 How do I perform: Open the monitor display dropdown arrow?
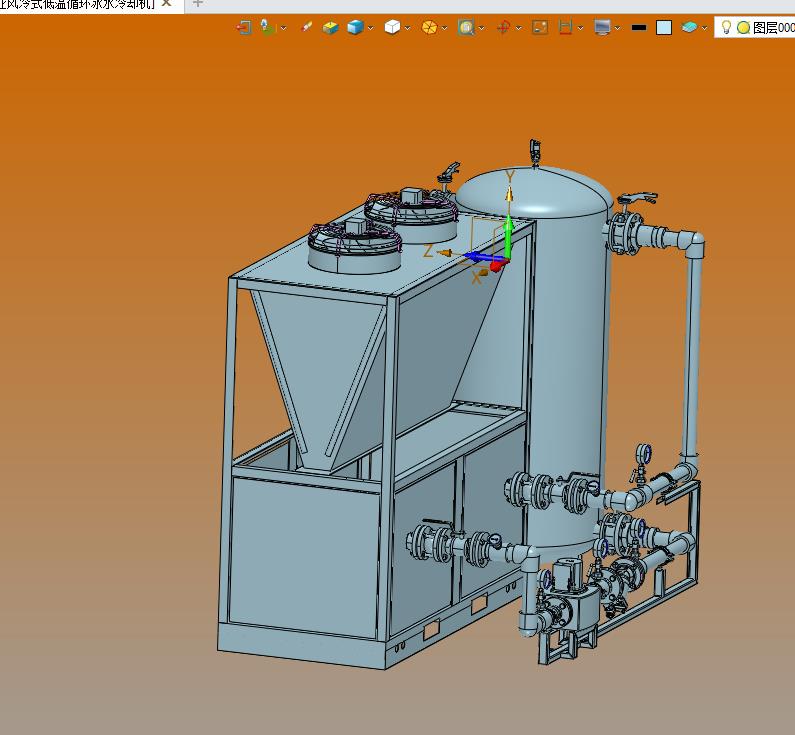pyautogui.click(x=618, y=28)
